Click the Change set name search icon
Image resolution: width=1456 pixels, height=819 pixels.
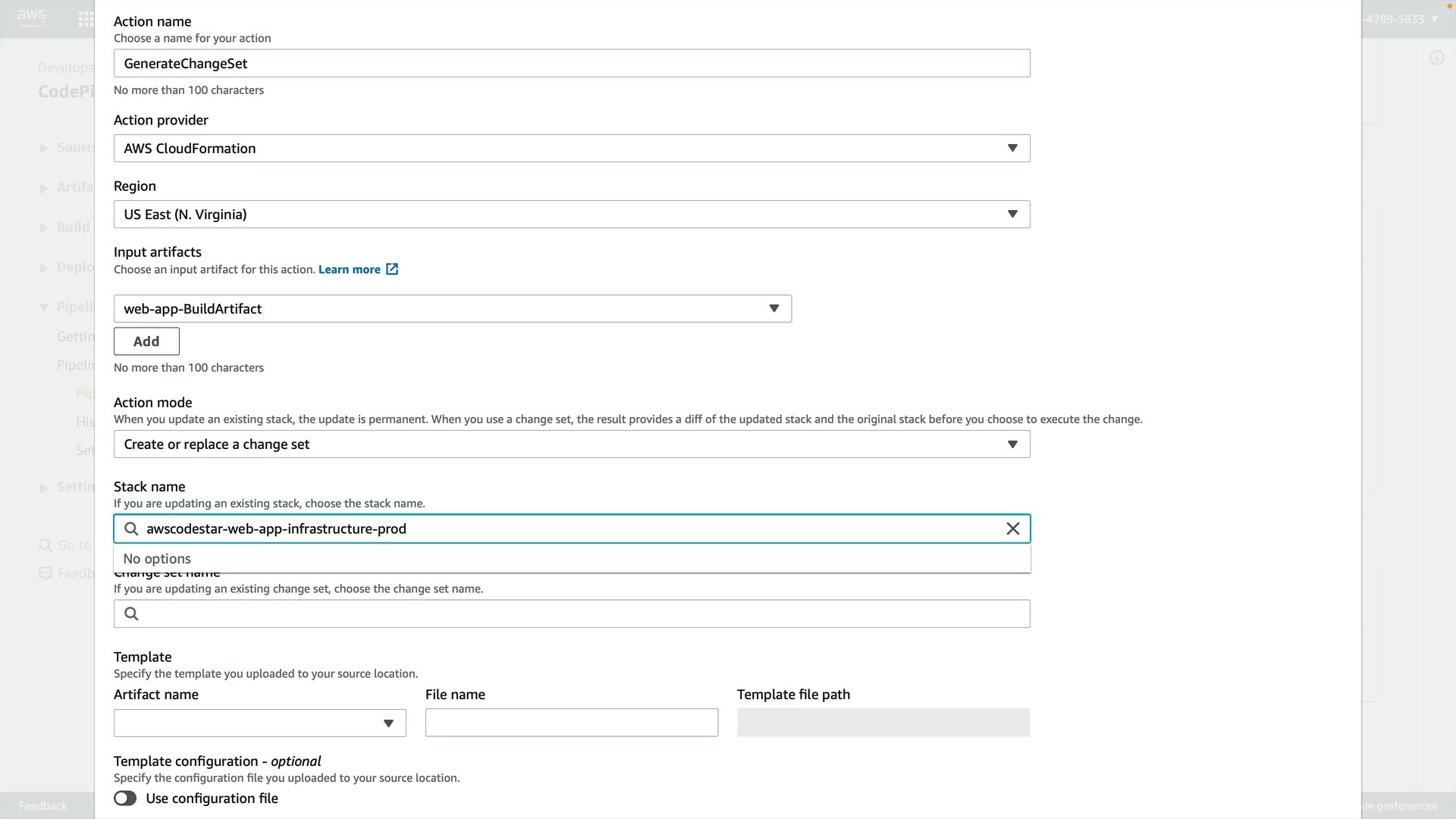coord(131,613)
